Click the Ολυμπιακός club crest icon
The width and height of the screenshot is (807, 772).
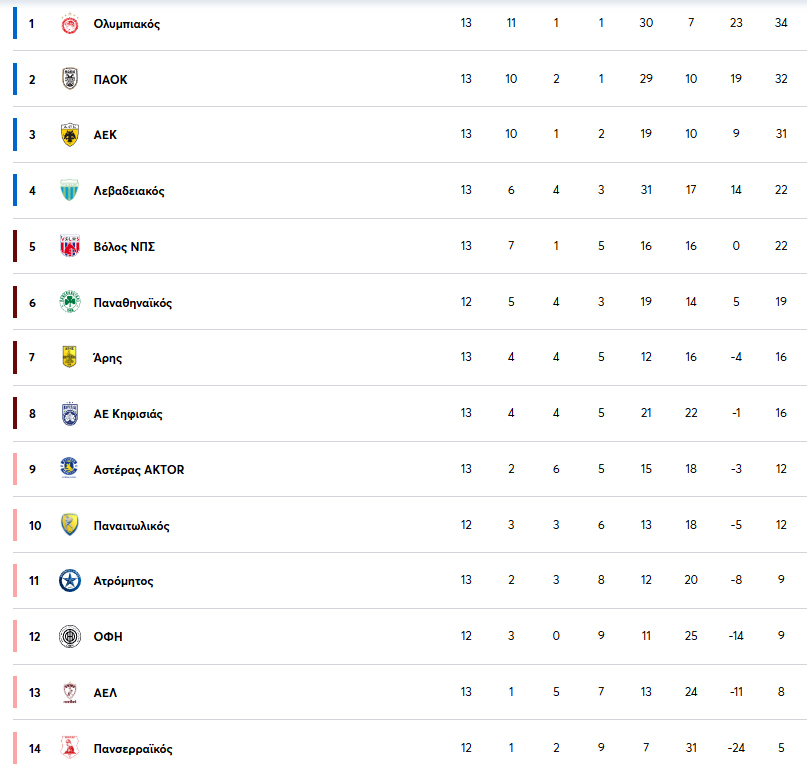(x=69, y=24)
